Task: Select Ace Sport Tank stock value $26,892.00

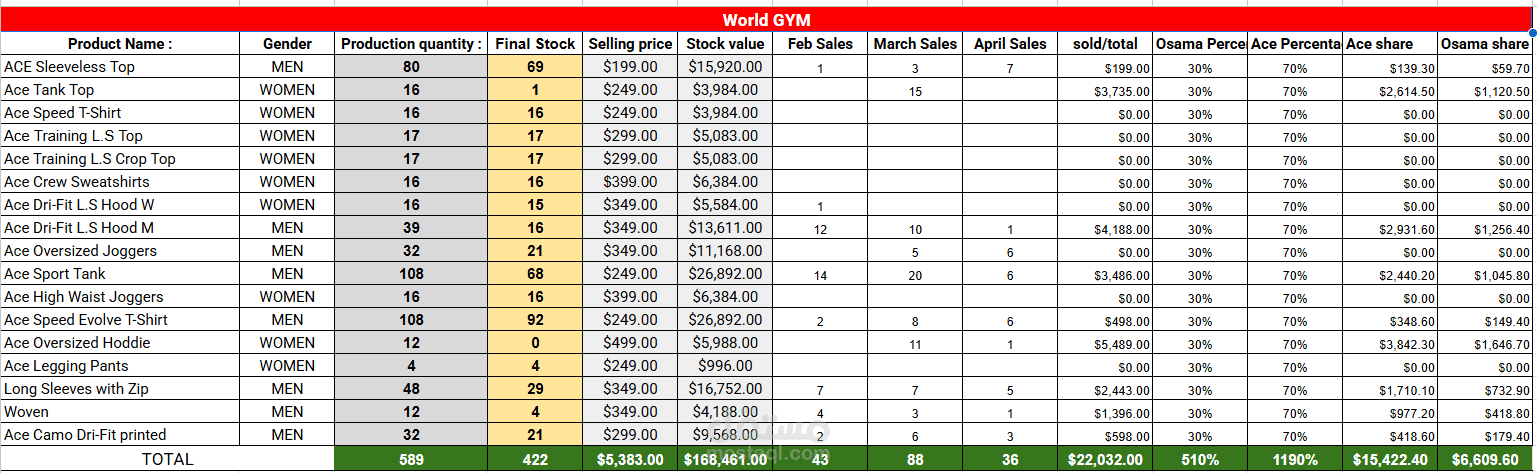Action: click(725, 274)
